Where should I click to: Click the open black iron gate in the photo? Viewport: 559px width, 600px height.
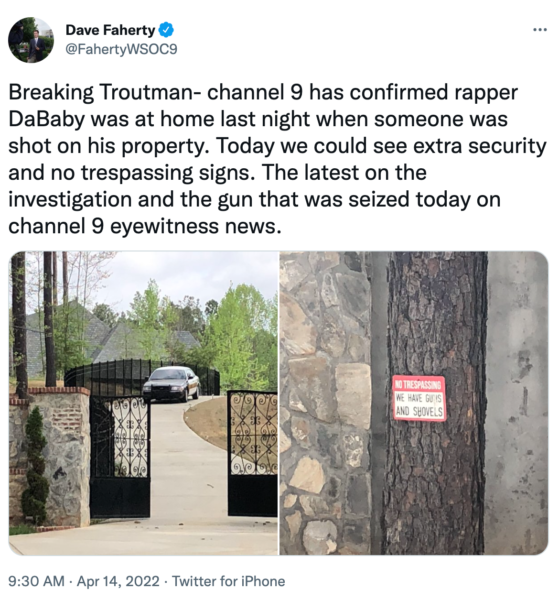click(120, 457)
